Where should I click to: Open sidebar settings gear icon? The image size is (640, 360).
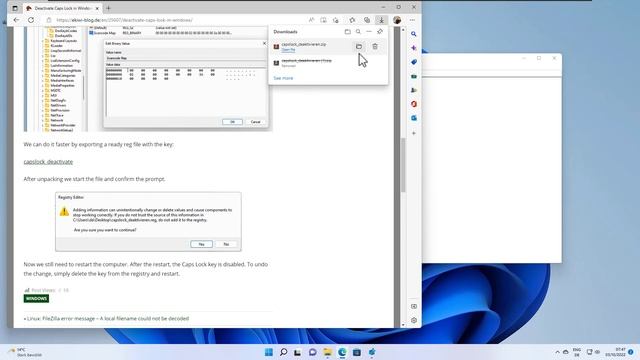(414, 320)
